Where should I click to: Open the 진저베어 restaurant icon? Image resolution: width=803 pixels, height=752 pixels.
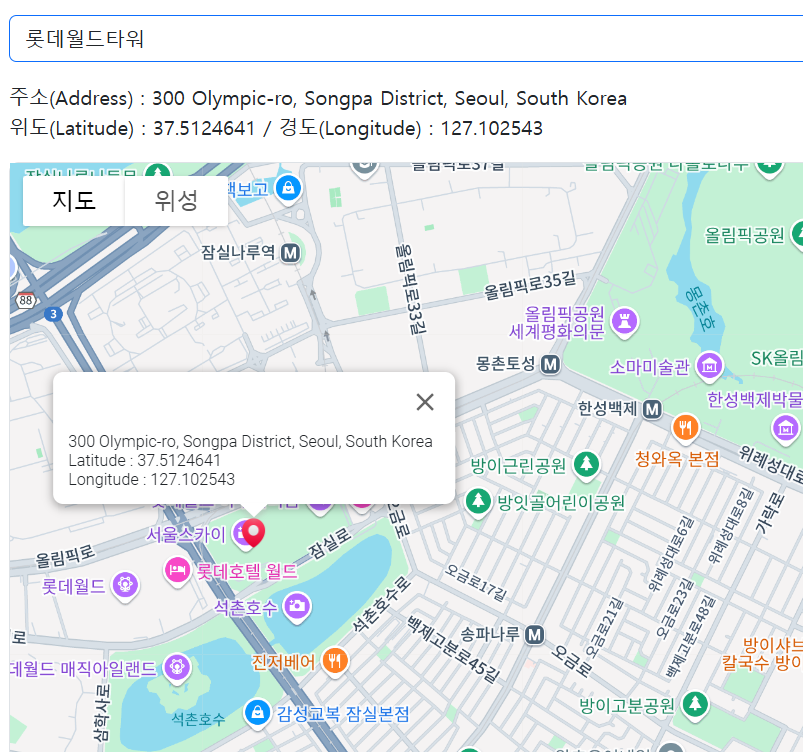point(335,661)
